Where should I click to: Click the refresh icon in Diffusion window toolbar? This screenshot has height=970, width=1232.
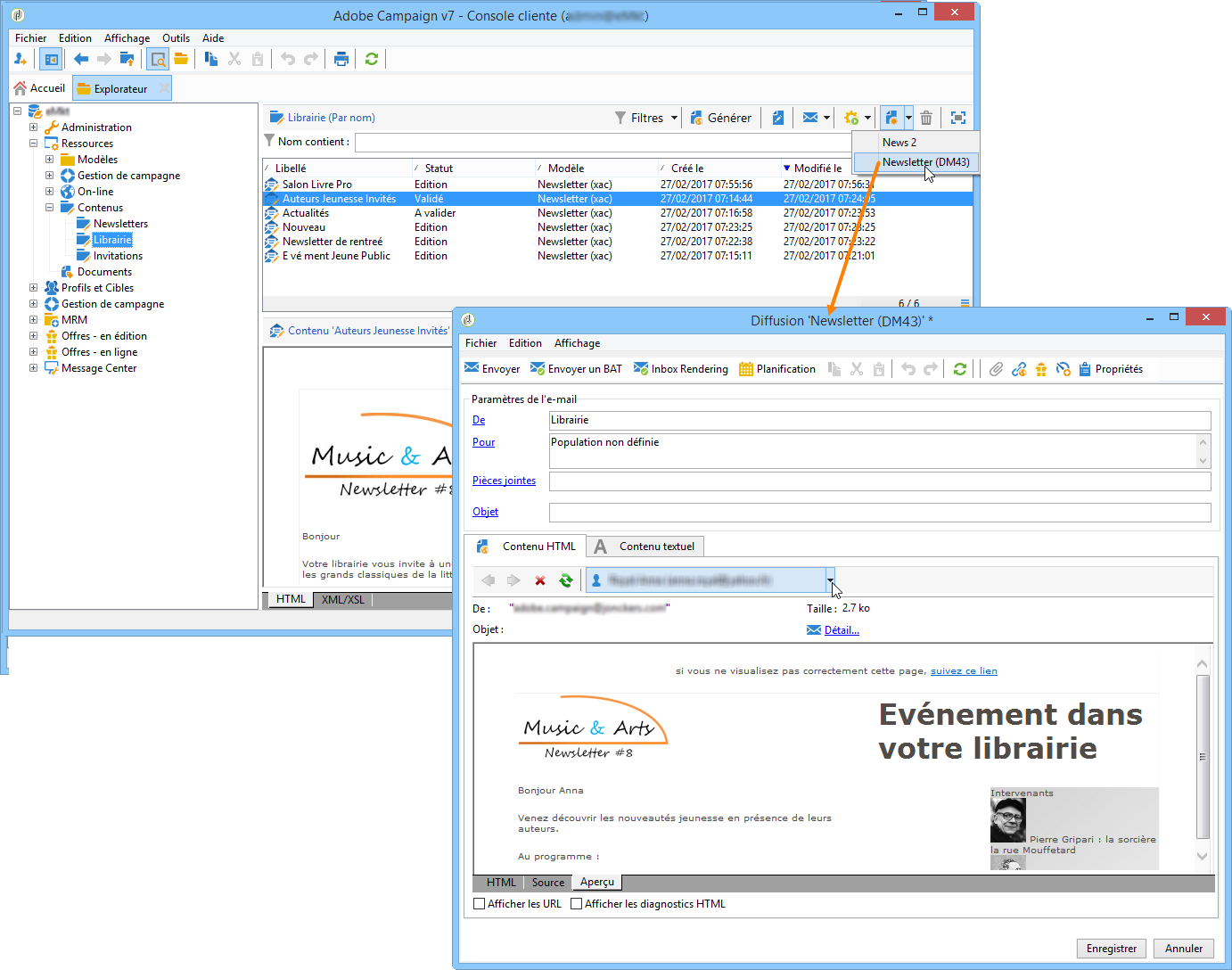pos(960,369)
